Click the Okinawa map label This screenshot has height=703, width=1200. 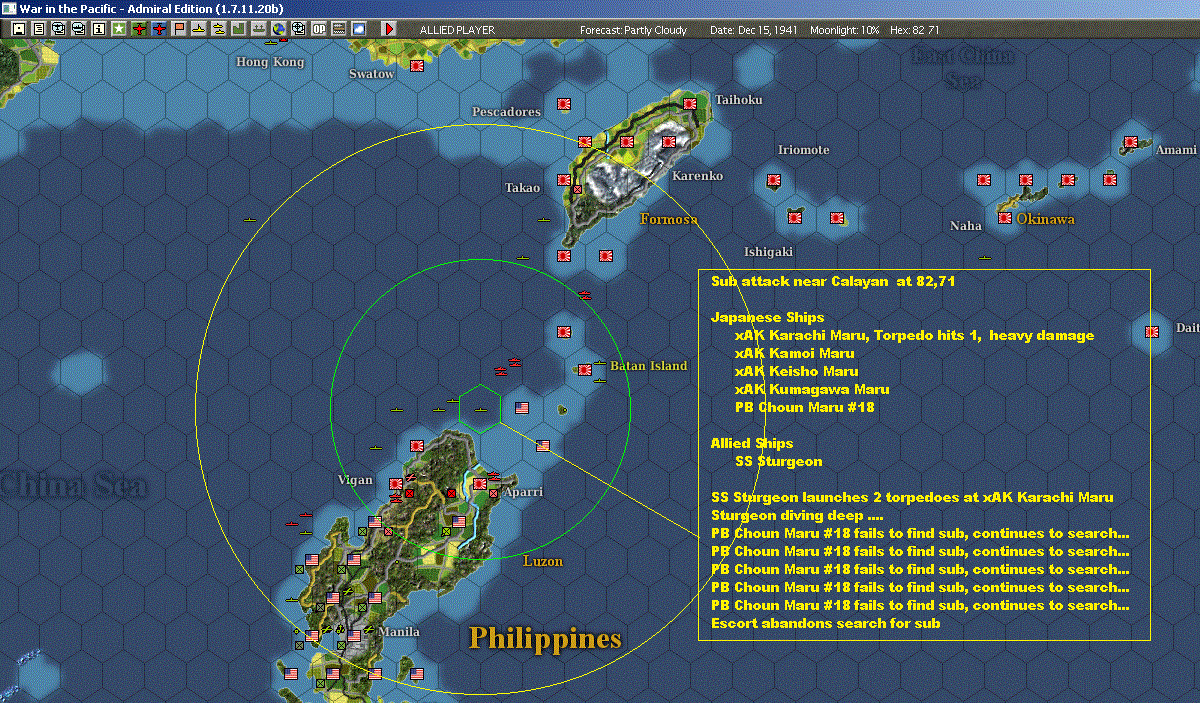coord(1045,219)
